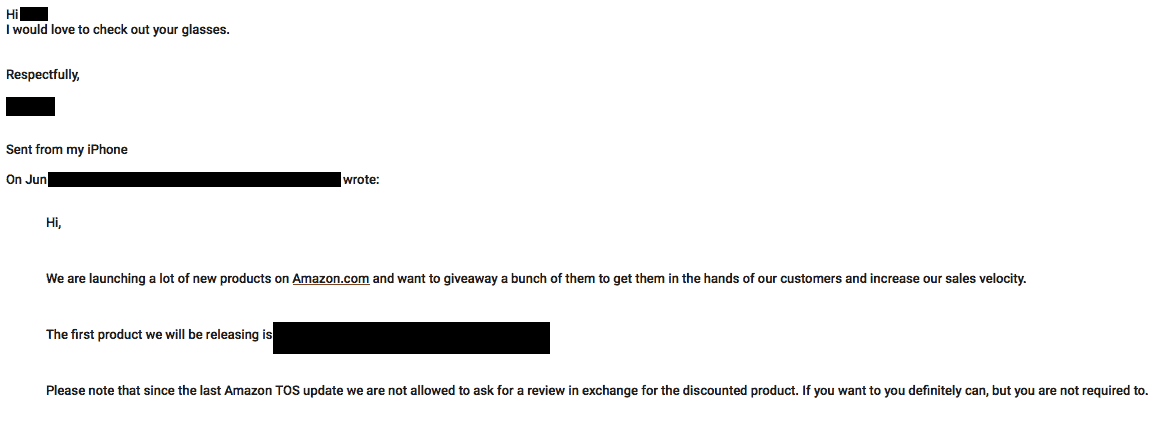Click the redacted date and sender bar

[x=195, y=180]
